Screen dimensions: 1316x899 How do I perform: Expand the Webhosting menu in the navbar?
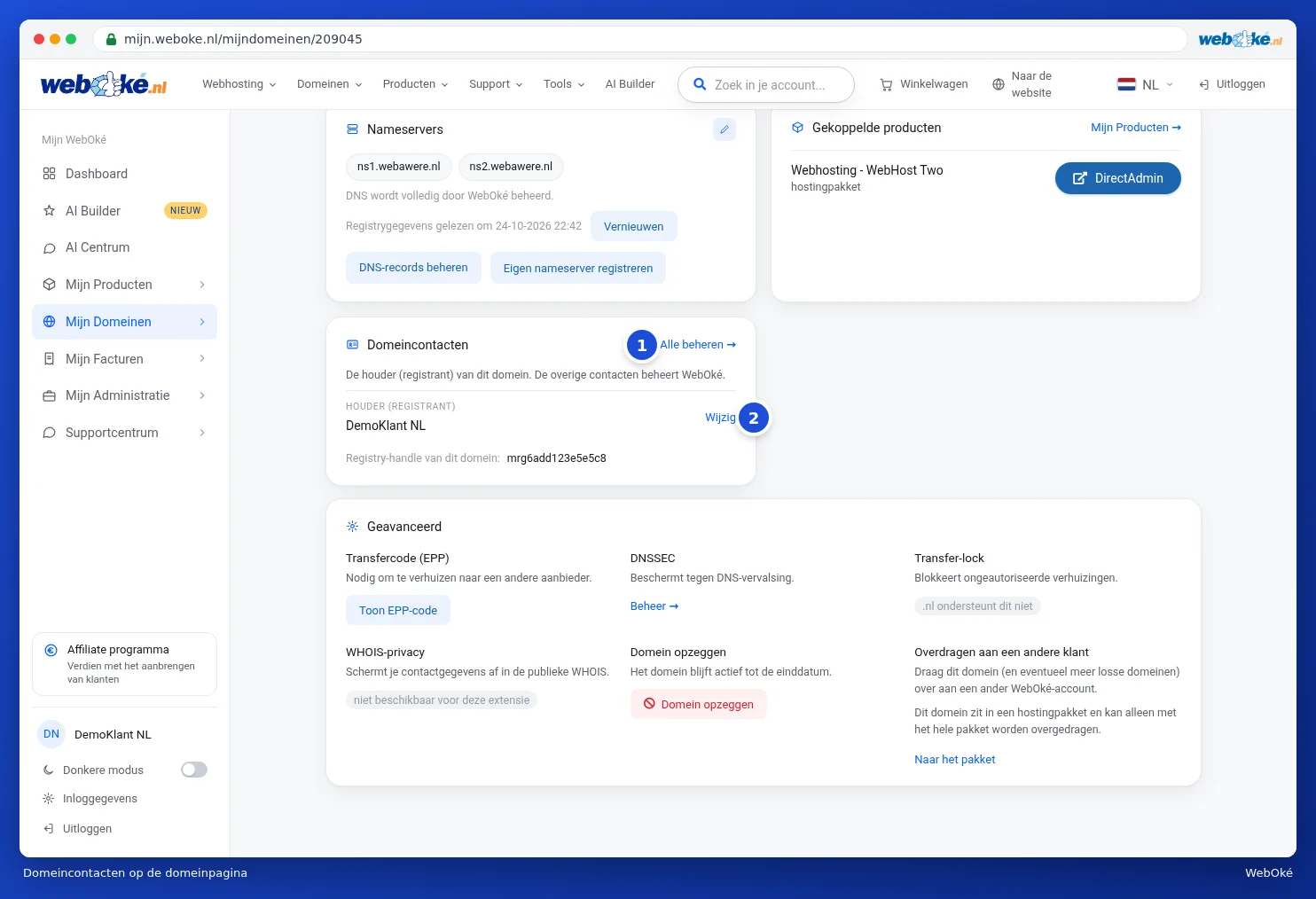239,84
